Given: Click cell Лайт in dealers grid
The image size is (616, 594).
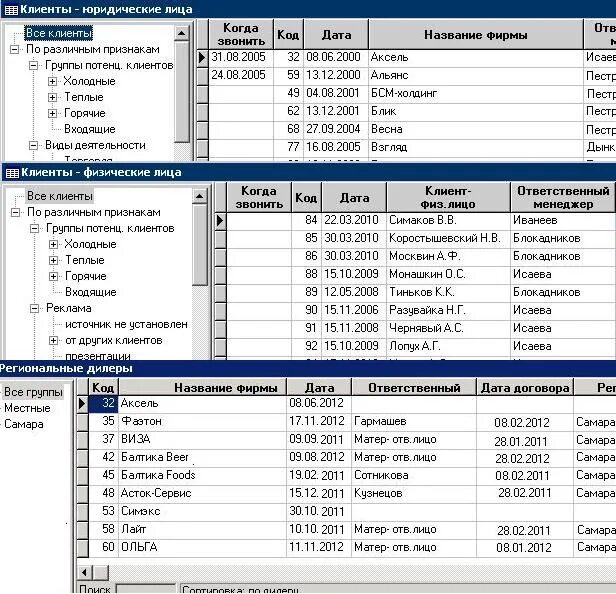Looking at the screenshot, I should [x=202, y=530].
